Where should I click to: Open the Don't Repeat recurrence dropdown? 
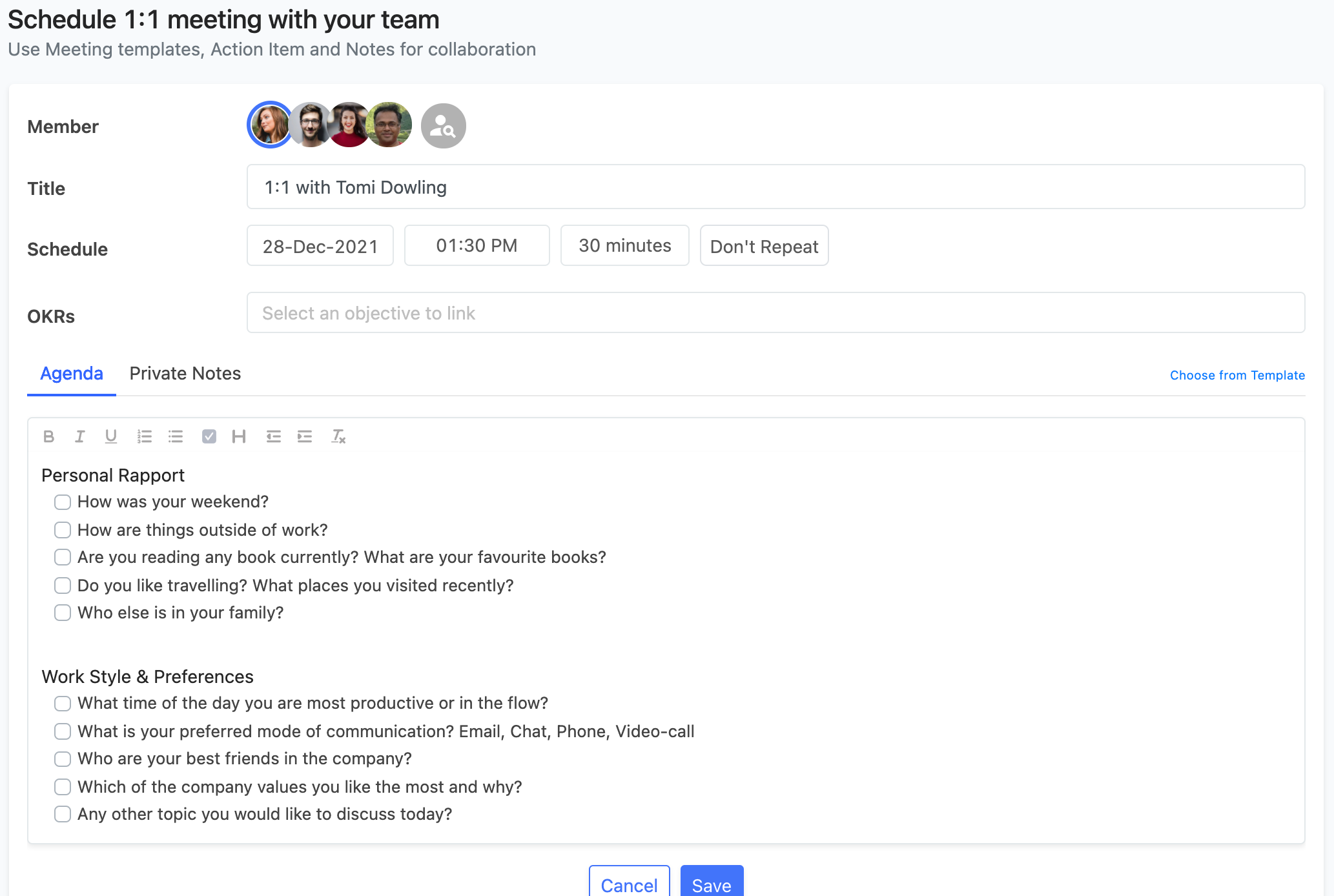coord(764,245)
